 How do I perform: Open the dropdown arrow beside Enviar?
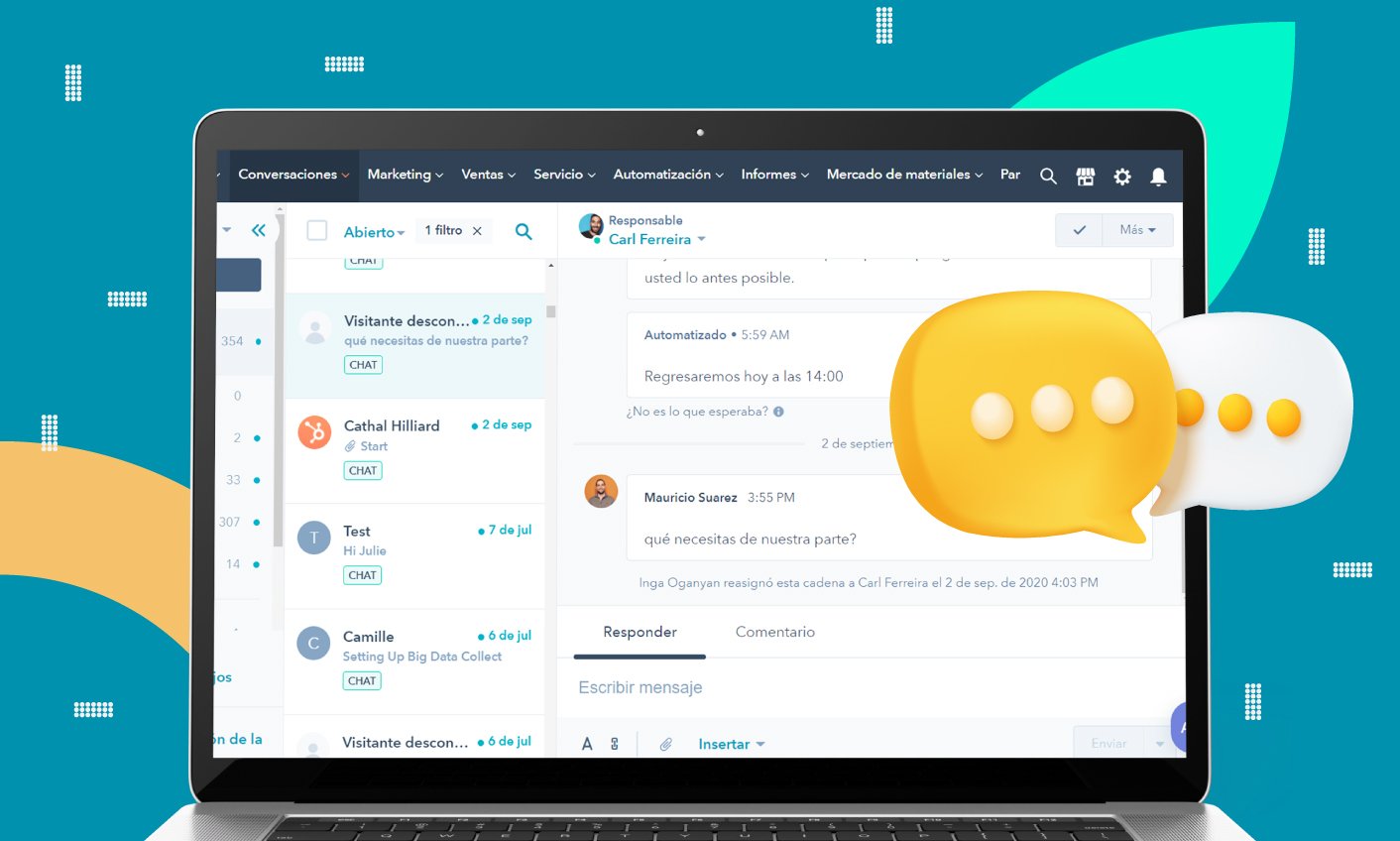click(1159, 744)
